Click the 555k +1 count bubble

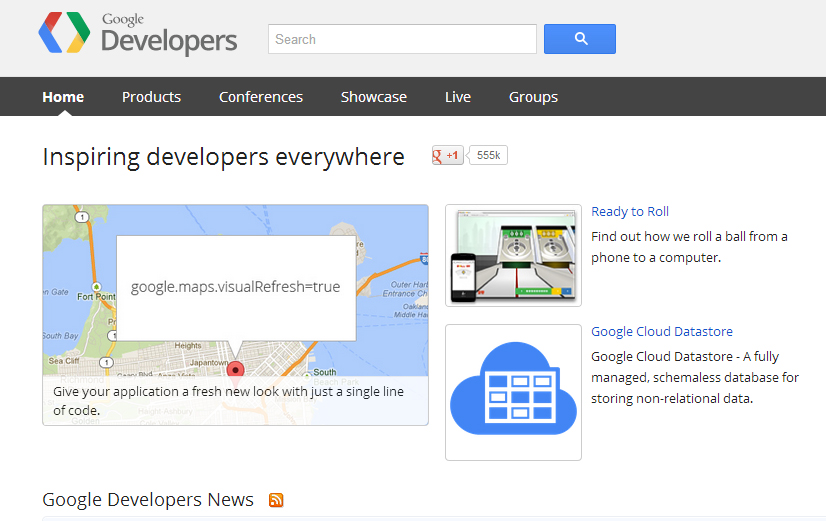488,155
